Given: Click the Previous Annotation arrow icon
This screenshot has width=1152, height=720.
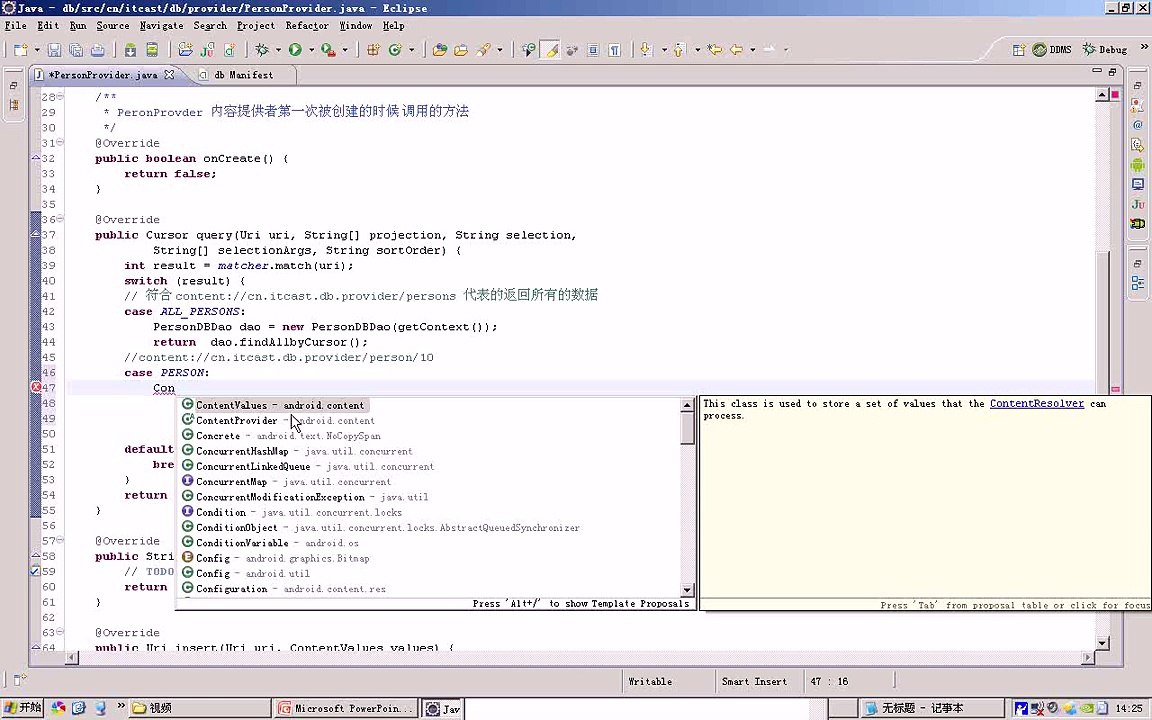Looking at the screenshot, I should [x=679, y=50].
